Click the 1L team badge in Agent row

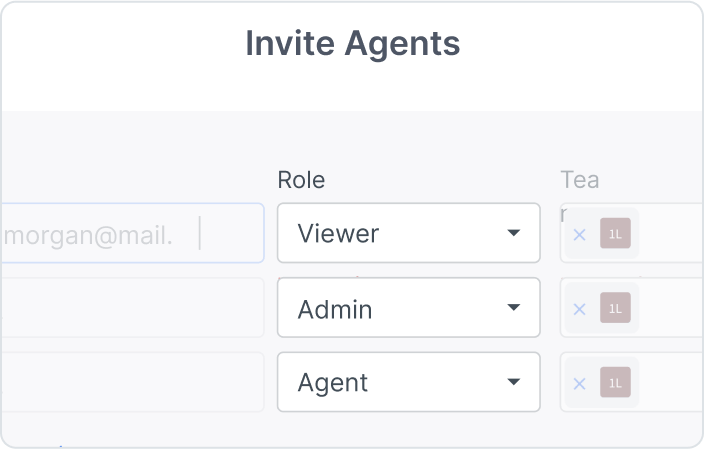click(x=615, y=383)
